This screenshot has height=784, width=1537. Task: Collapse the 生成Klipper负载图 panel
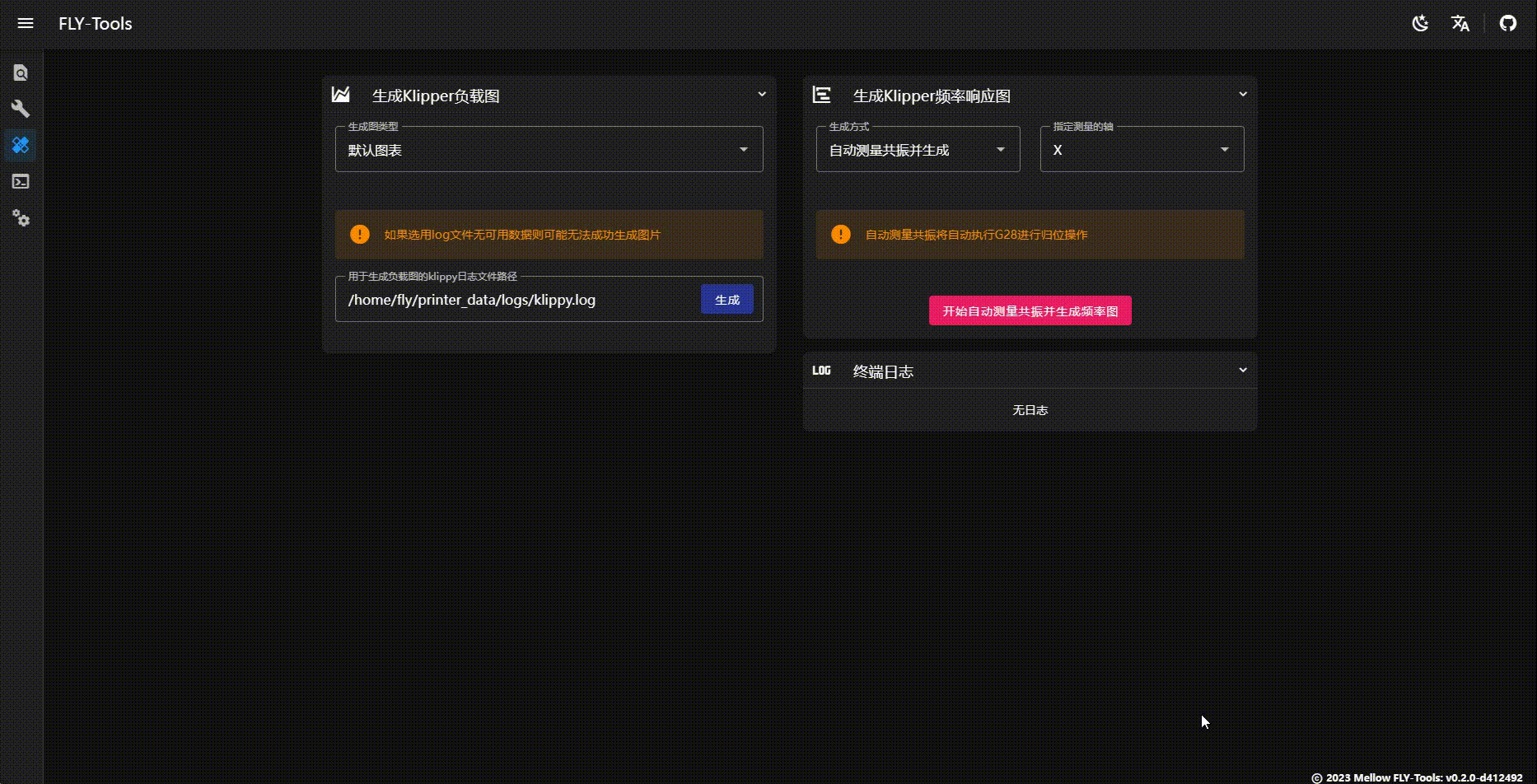pos(762,95)
